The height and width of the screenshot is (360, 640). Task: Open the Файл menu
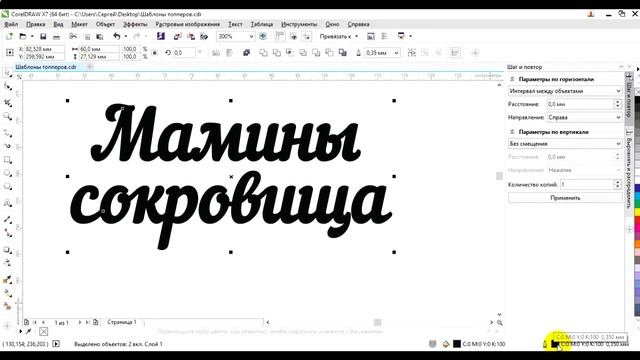(x=11, y=24)
